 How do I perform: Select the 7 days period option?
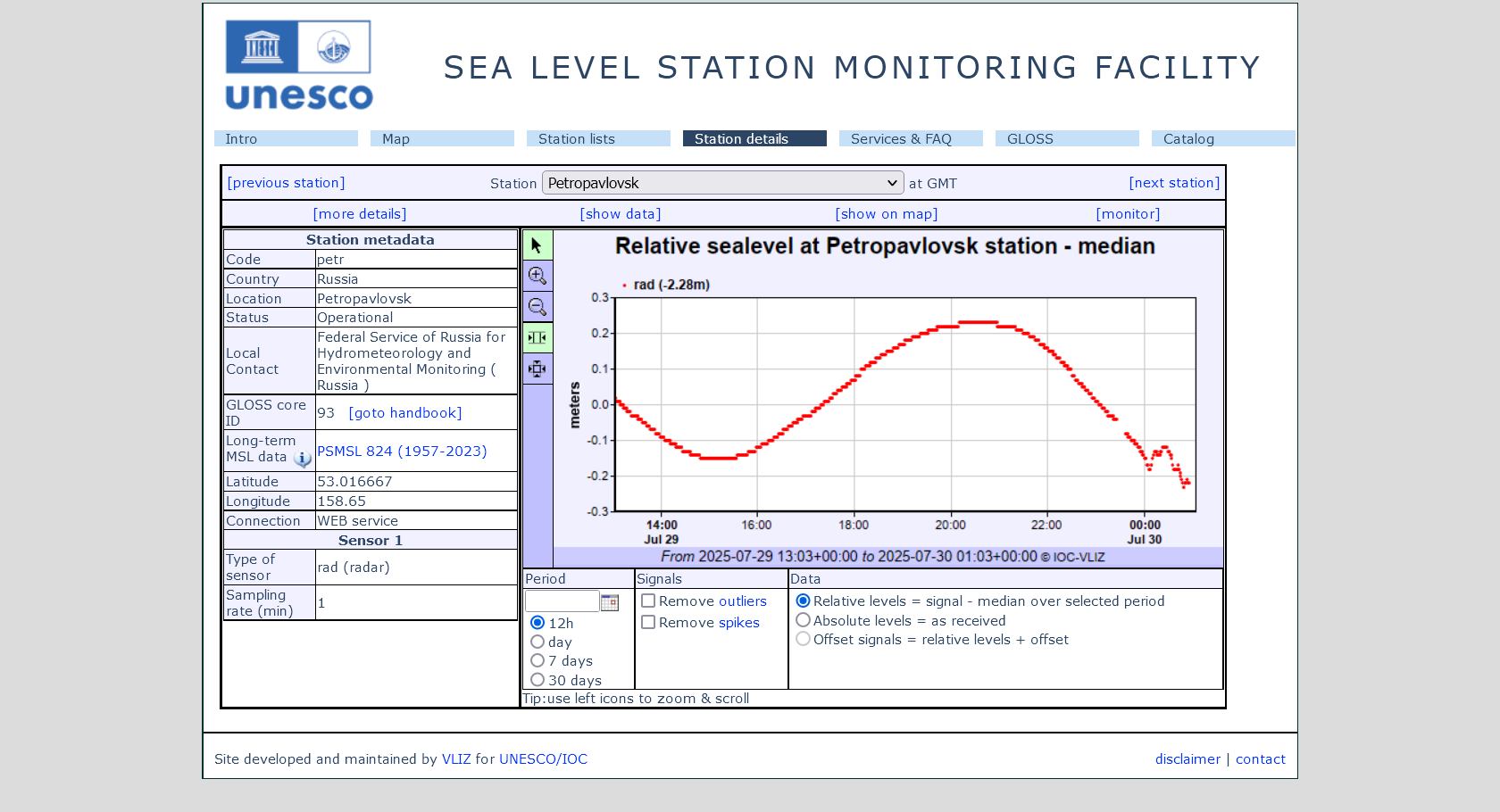(x=537, y=660)
